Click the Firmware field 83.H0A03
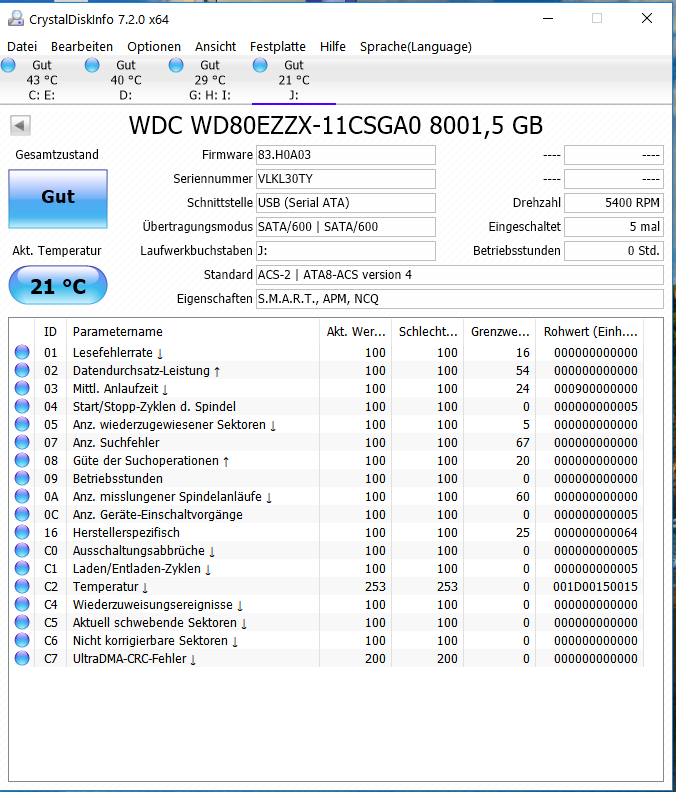This screenshot has height=792, width=676. 346,155
